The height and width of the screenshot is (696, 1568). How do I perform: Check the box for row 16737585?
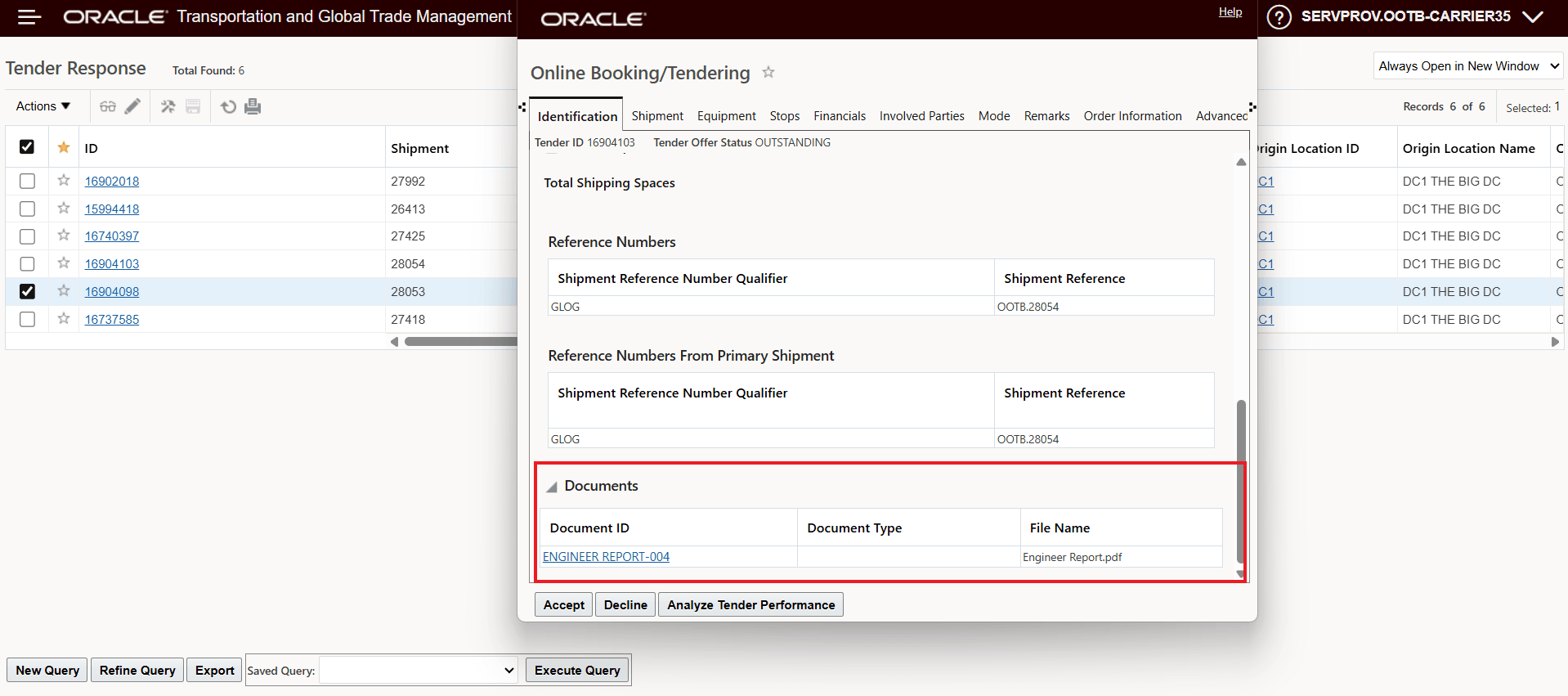point(27,319)
